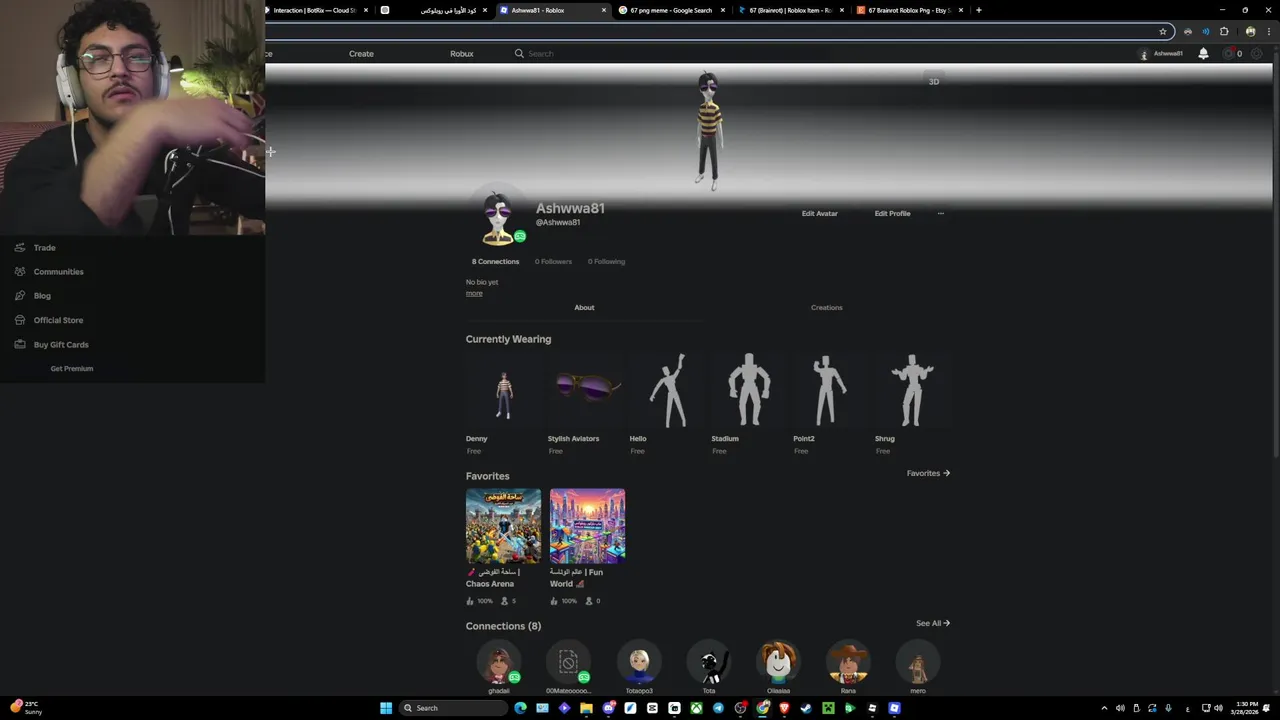Open the Windows Start menu
Image resolution: width=1280 pixels, height=720 pixels.
click(x=386, y=708)
